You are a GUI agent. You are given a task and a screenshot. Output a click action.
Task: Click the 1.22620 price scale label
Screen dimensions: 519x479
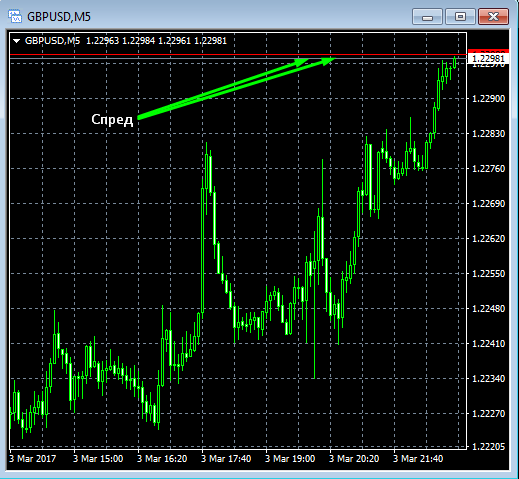point(488,239)
